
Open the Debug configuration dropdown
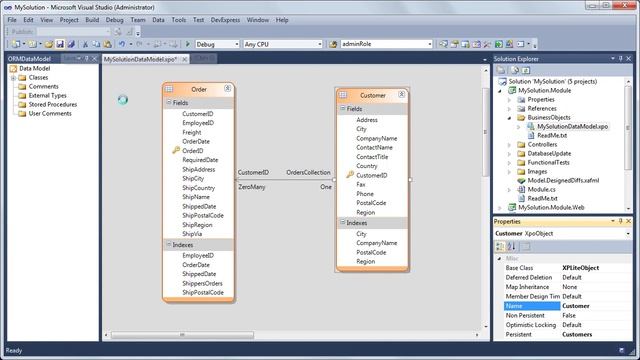pos(237,44)
